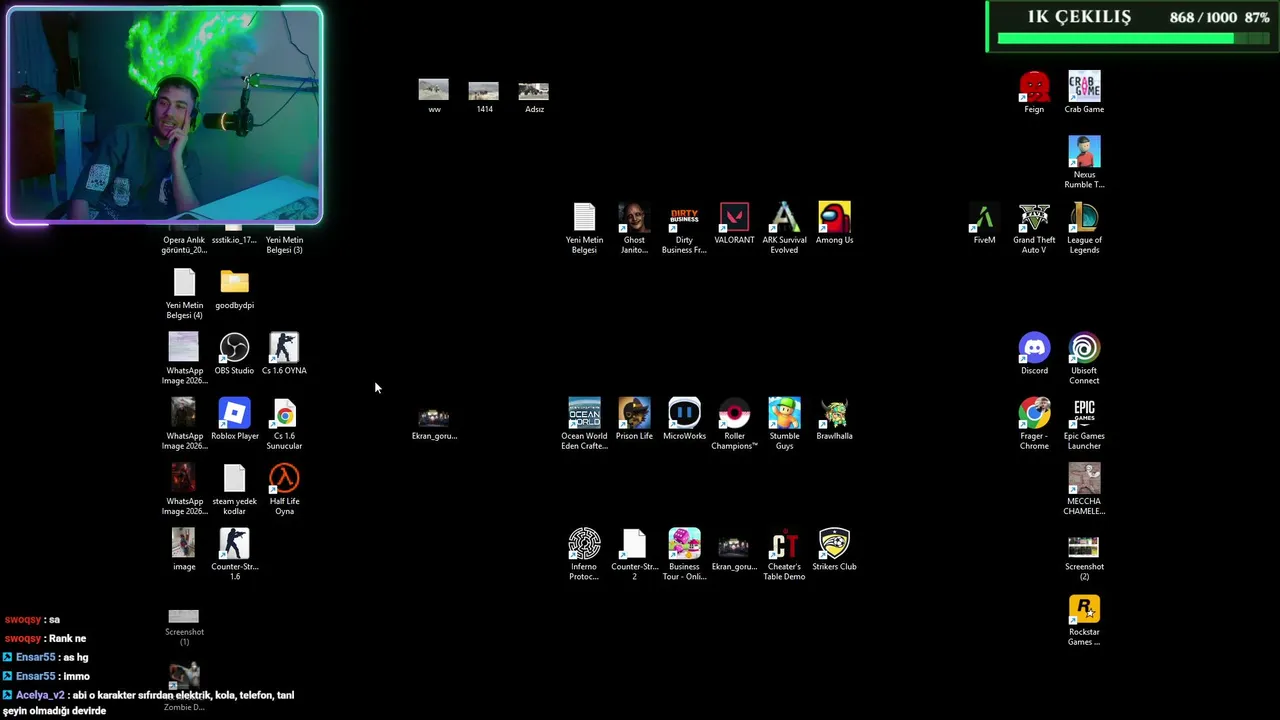This screenshot has height=720, width=1280.
Task: Select the ww image thumbnail
Action: 434,96
